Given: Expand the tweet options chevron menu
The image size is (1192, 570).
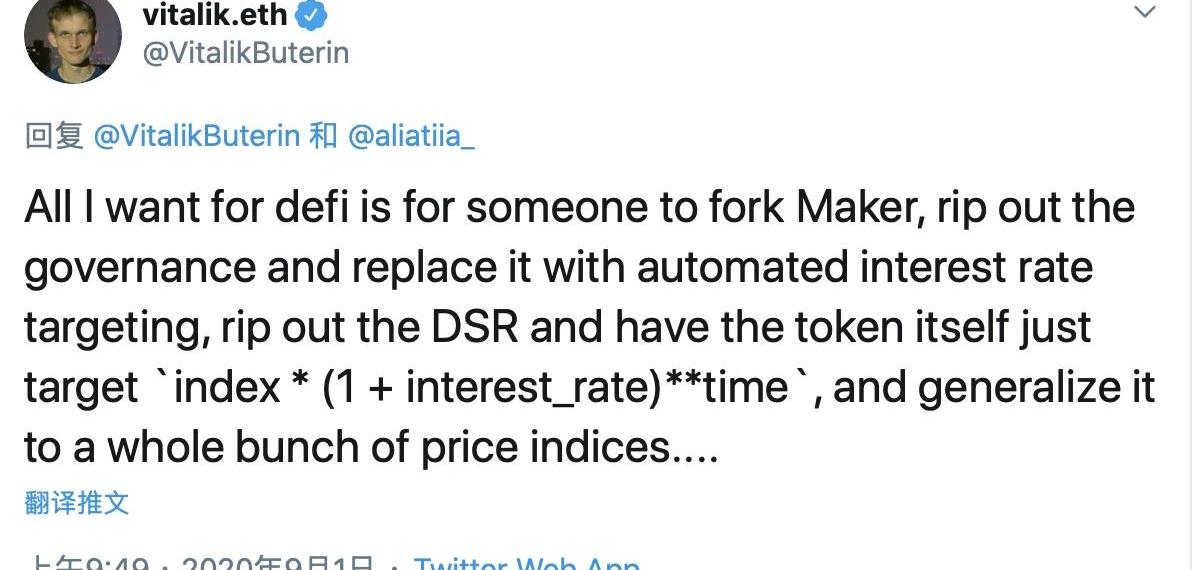Looking at the screenshot, I should pos(1144,11).
